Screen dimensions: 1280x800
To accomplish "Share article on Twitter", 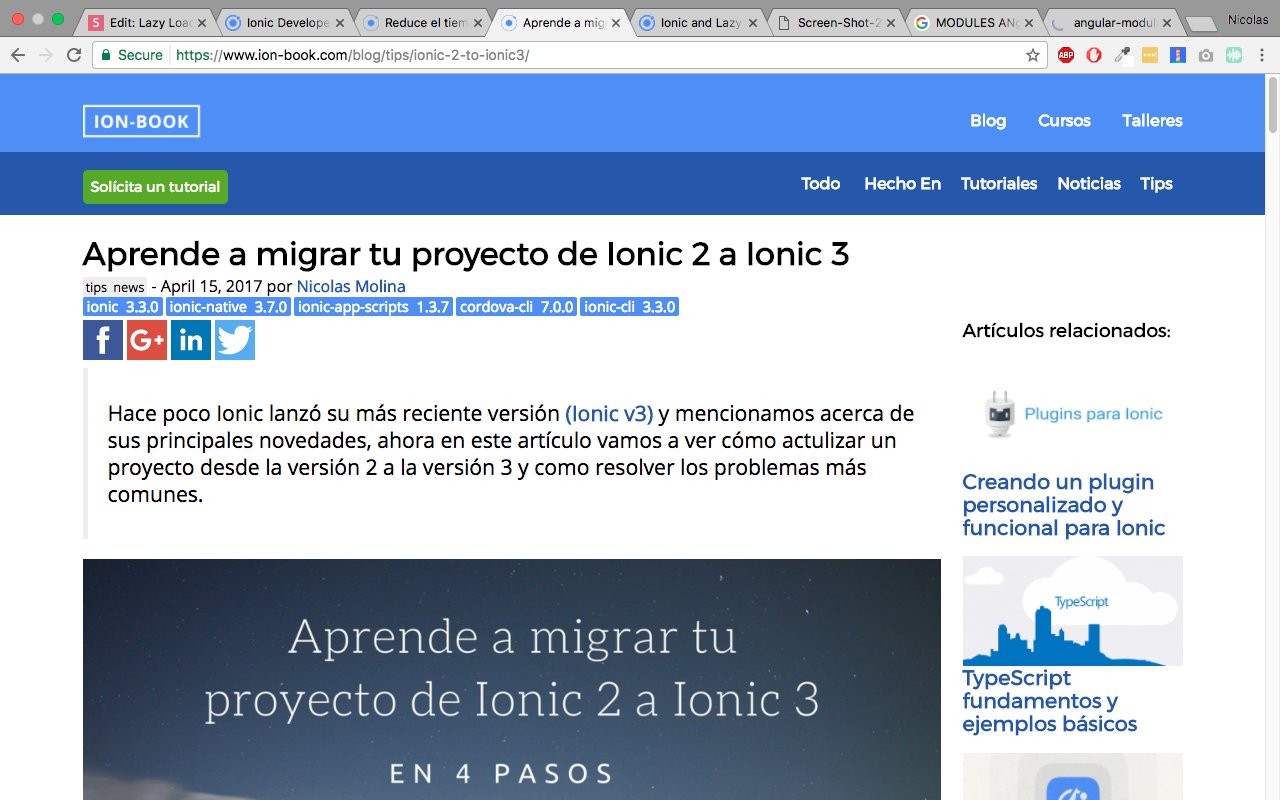I will click(235, 340).
